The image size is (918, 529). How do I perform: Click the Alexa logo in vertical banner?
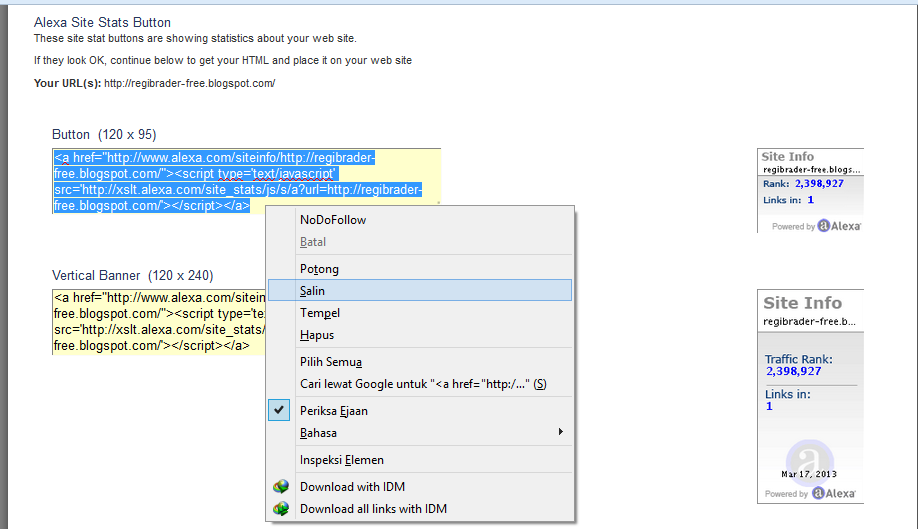834,493
